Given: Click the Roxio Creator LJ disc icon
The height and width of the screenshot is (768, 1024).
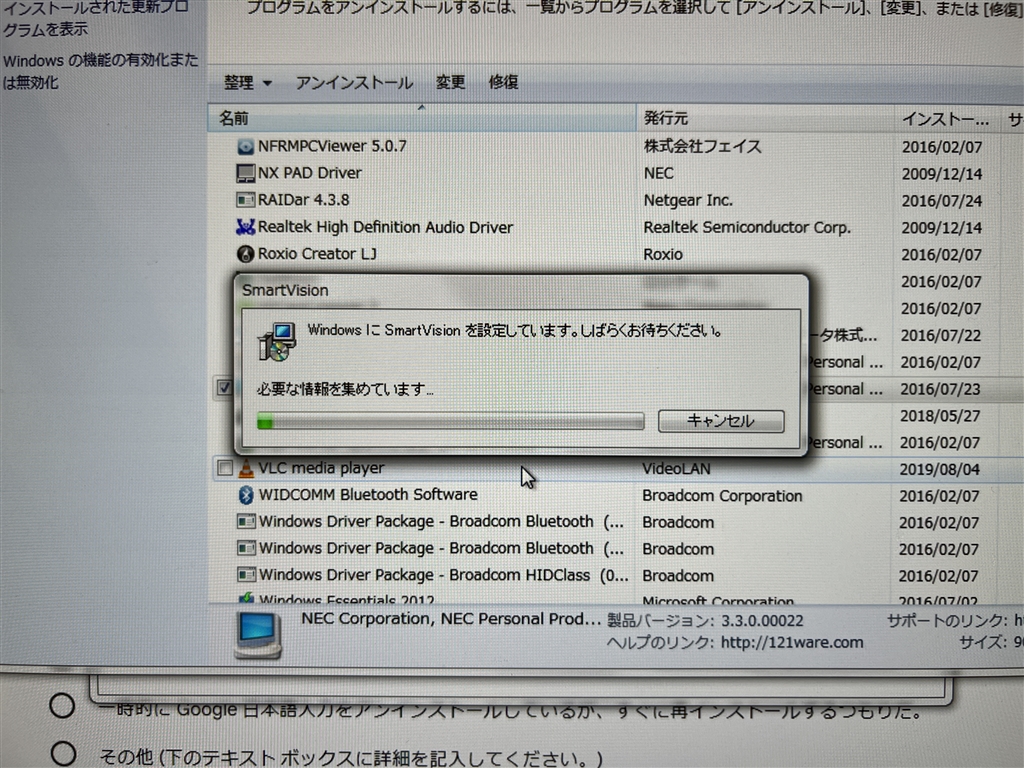Looking at the screenshot, I should (245, 253).
